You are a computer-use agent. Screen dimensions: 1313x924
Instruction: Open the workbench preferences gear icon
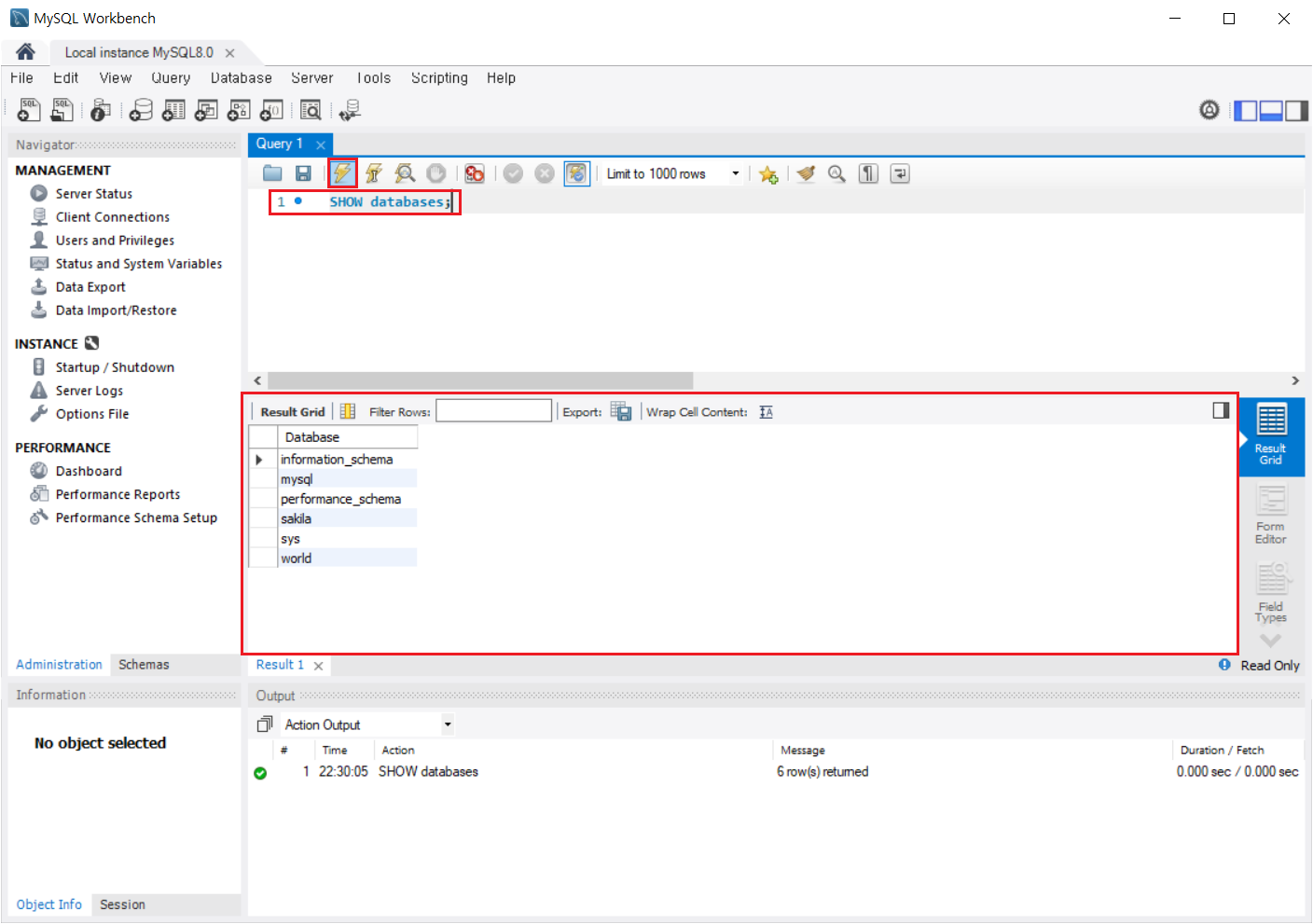tap(1209, 110)
